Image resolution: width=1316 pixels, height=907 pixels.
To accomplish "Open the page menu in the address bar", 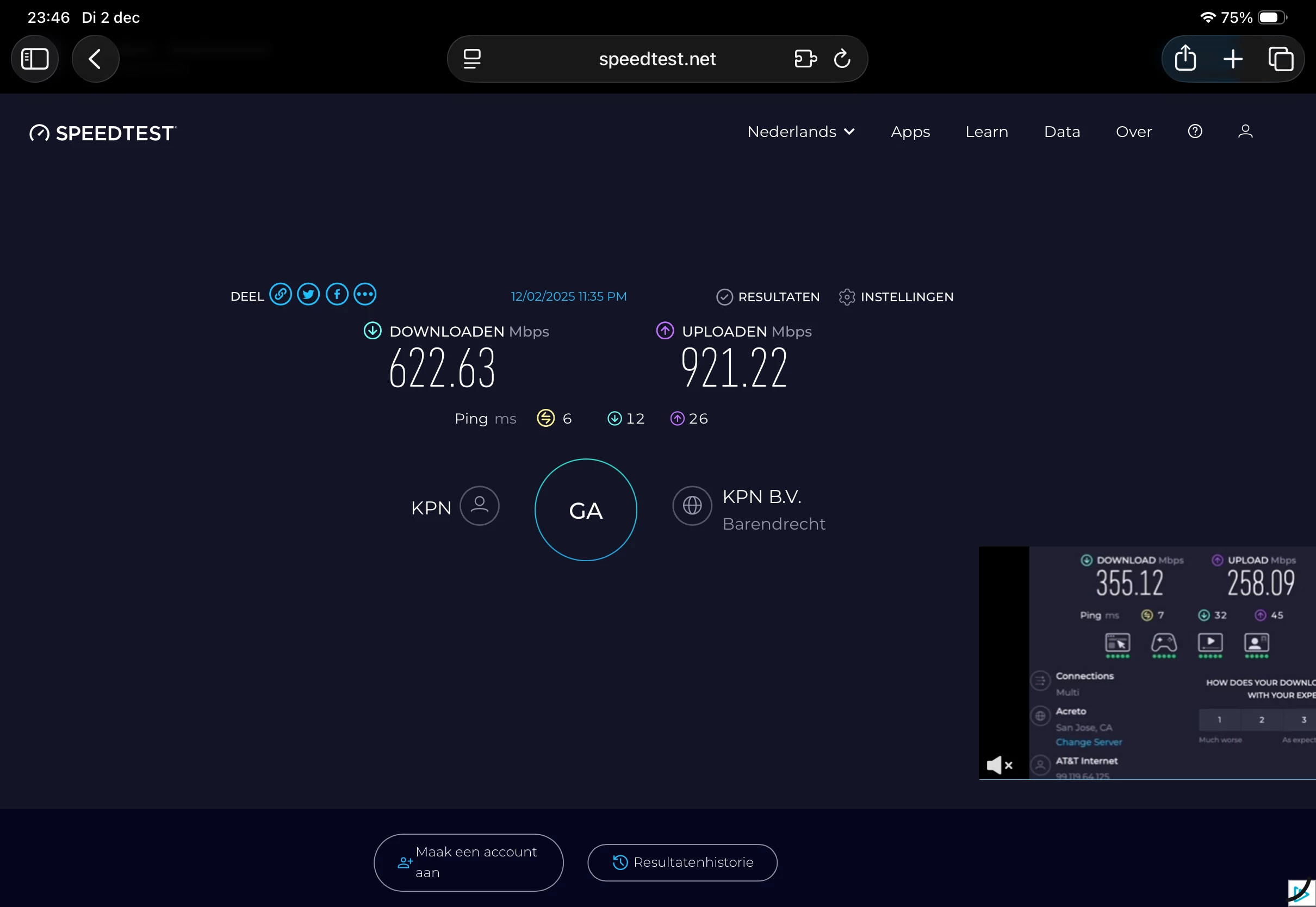I will click(x=472, y=59).
